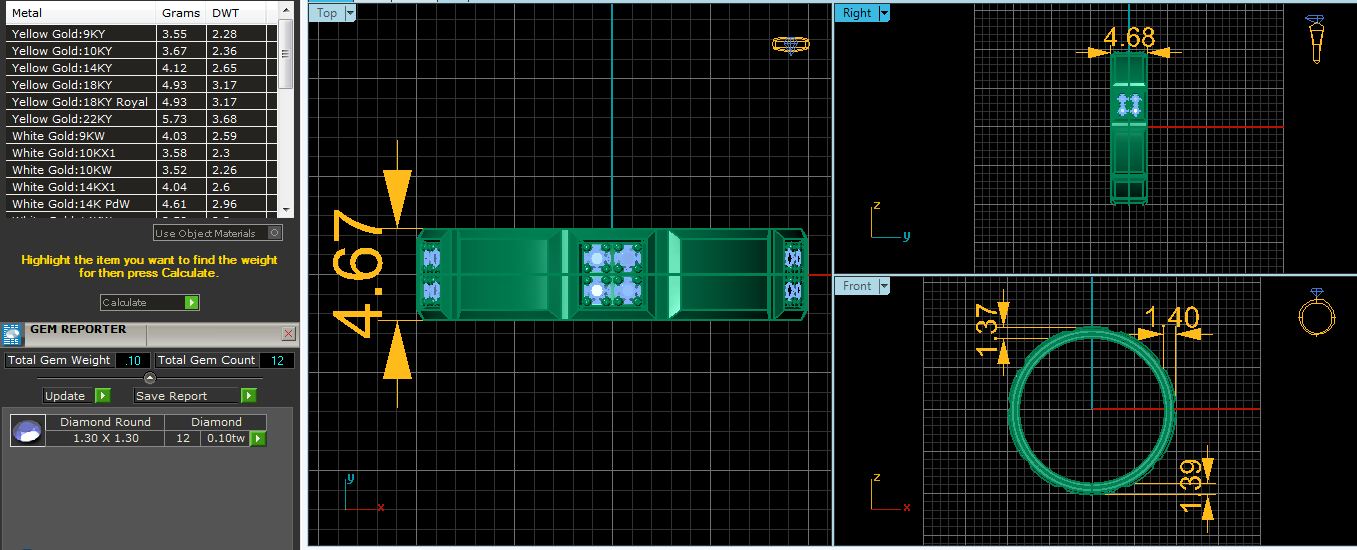This screenshot has width=1357, height=550.
Task: Click the Front viewport title label
Action: tap(856, 286)
